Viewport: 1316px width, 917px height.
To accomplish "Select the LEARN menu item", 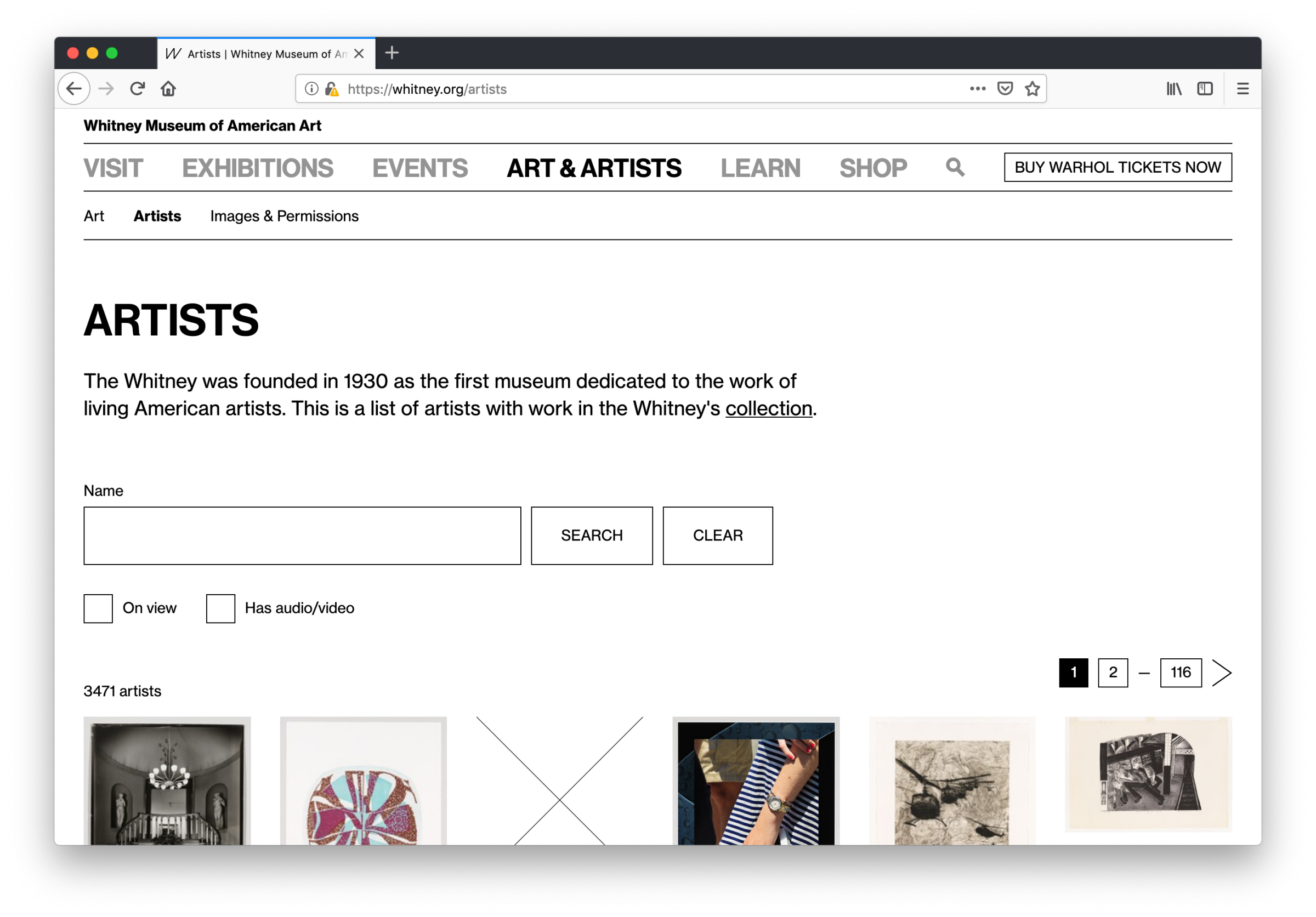I will [x=762, y=167].
